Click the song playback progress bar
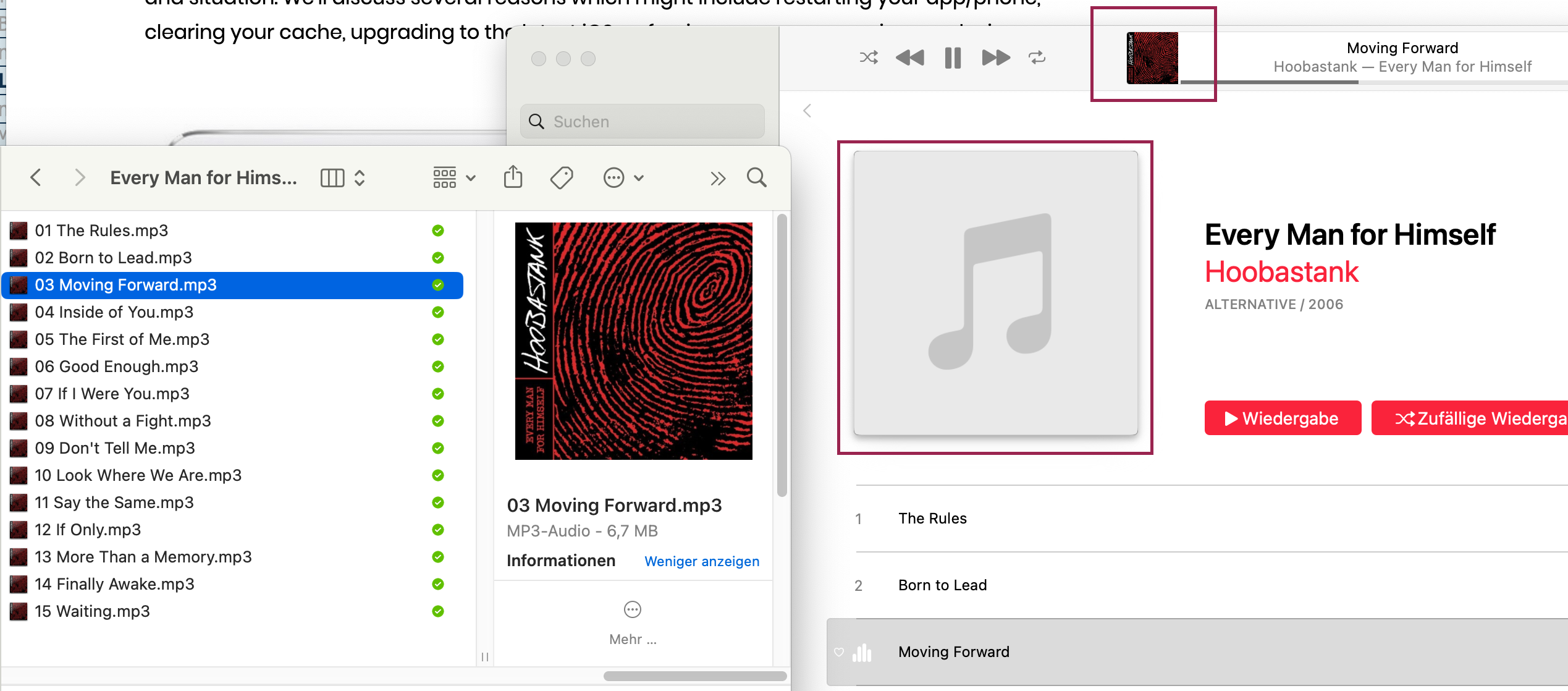 (1359, 82)
